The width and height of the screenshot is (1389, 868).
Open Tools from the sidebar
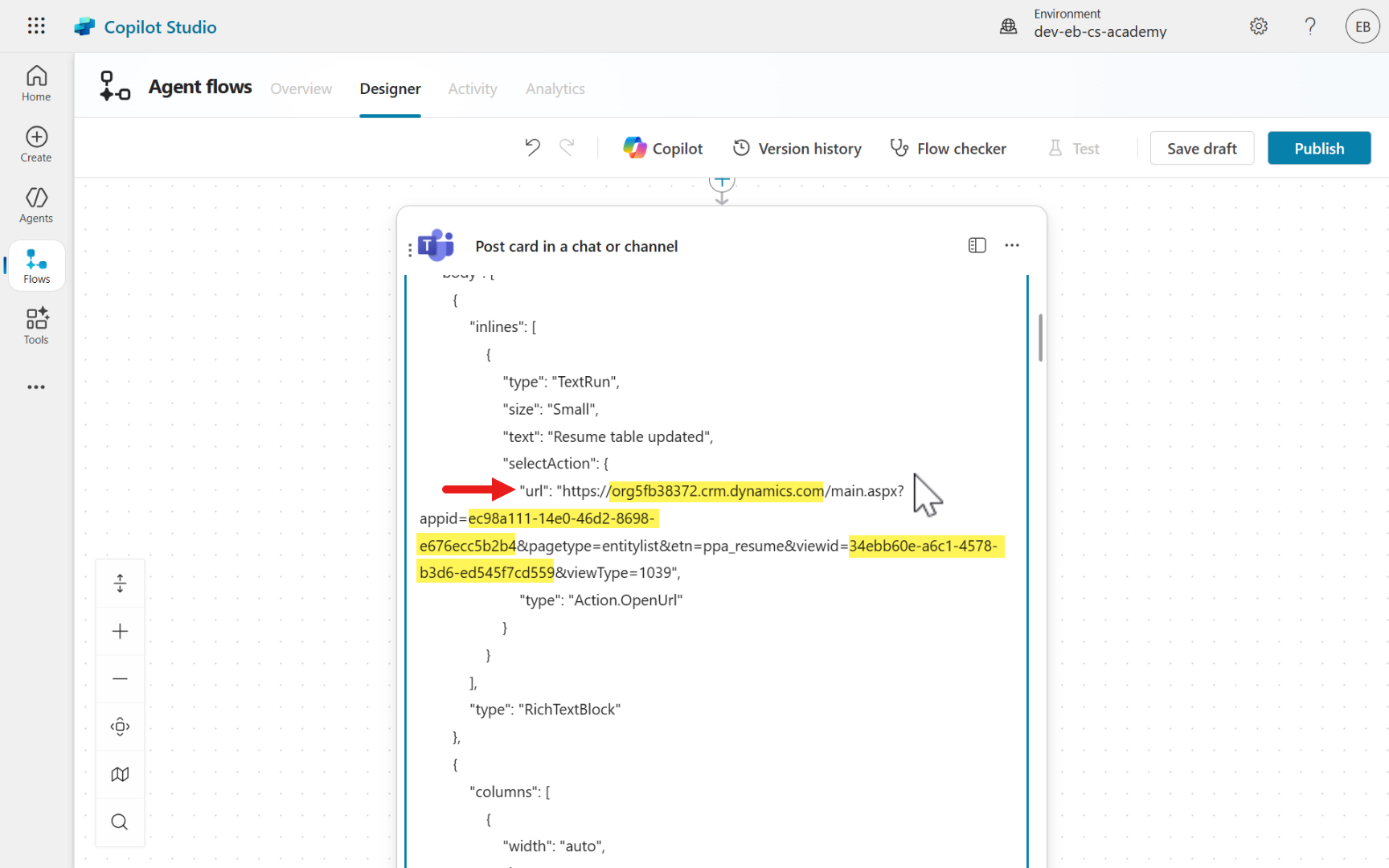click(x=36, y=326)
